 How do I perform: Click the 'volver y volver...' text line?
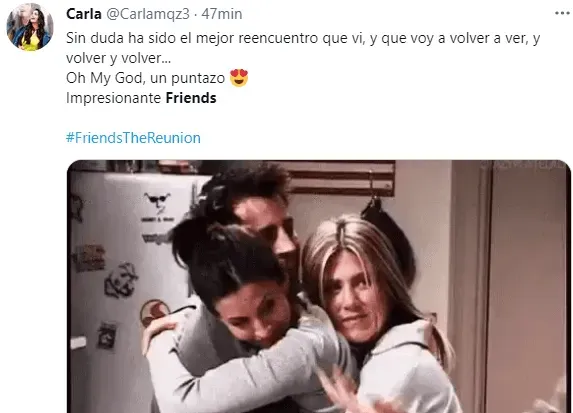[118, 58]
